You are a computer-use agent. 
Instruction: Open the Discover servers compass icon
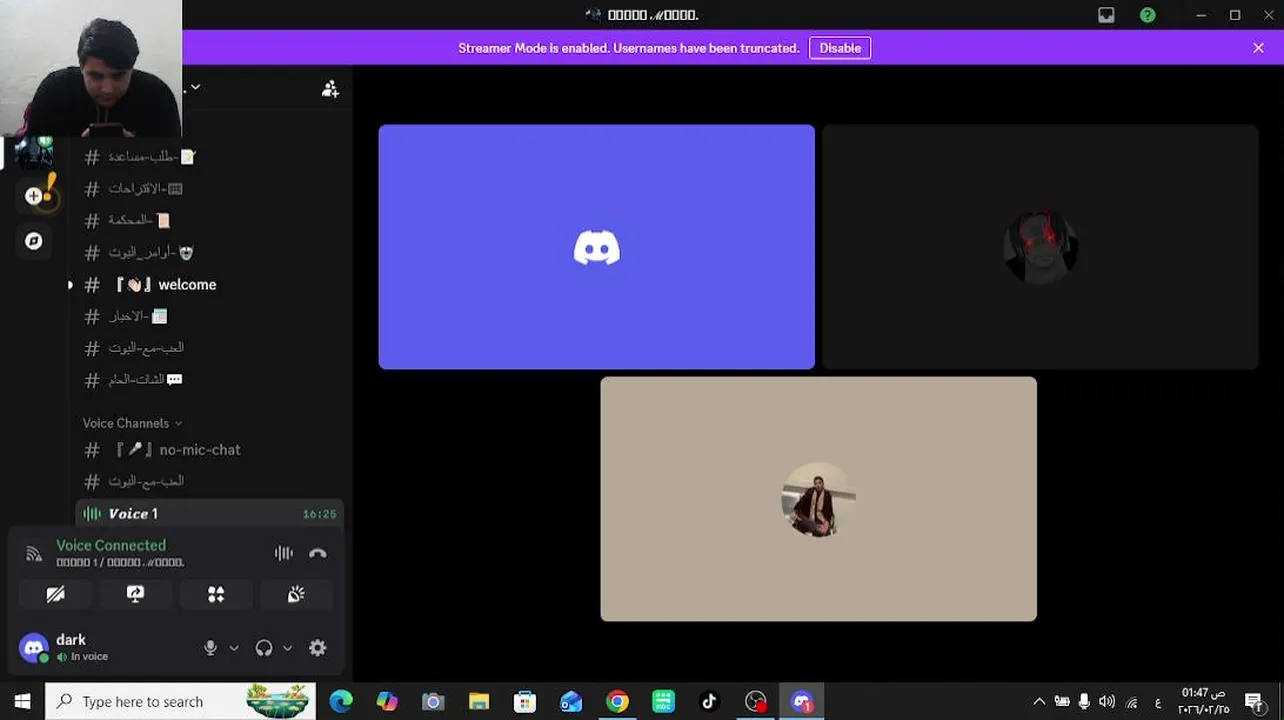34,241
